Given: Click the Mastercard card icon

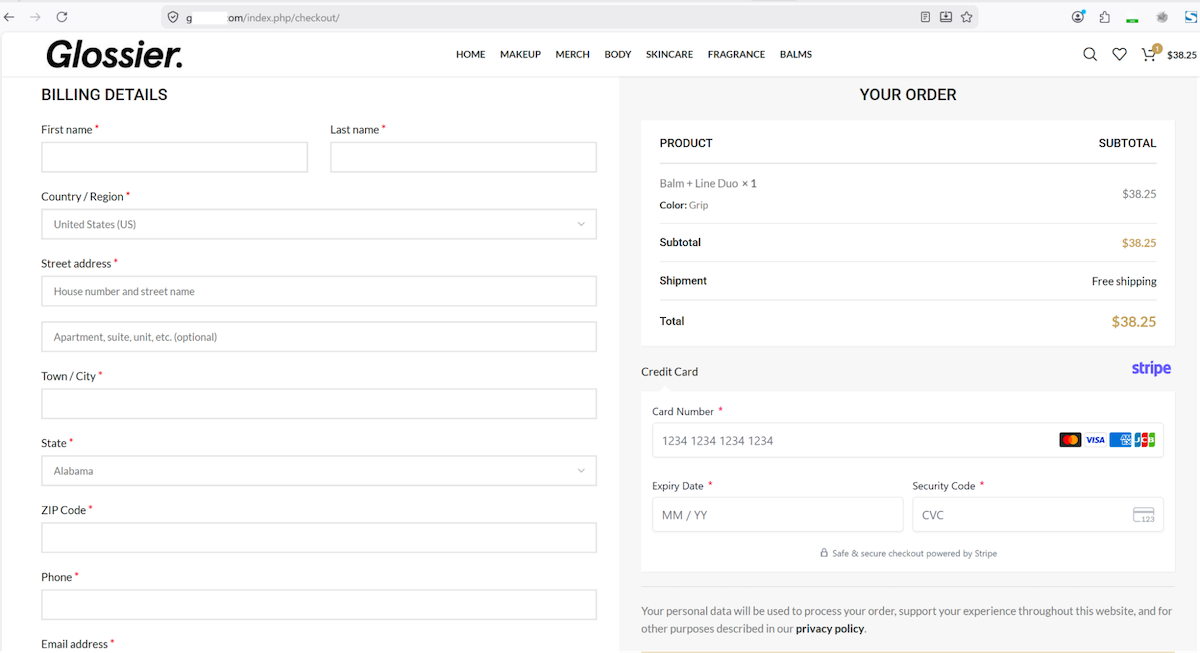Looking at the screenshot, I should (1070, 440).
